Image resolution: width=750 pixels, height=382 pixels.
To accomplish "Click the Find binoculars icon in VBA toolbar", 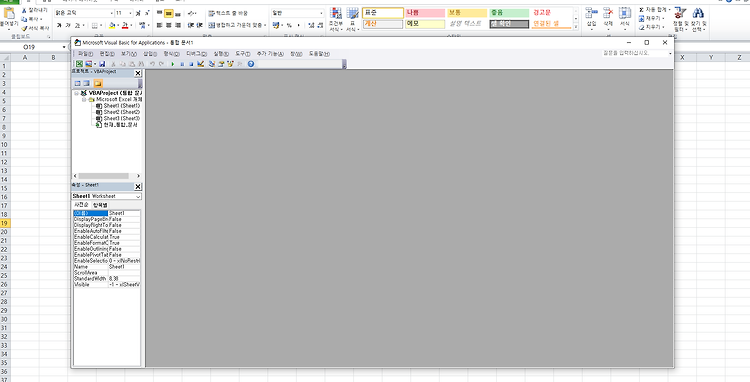I will pos(141,64).
